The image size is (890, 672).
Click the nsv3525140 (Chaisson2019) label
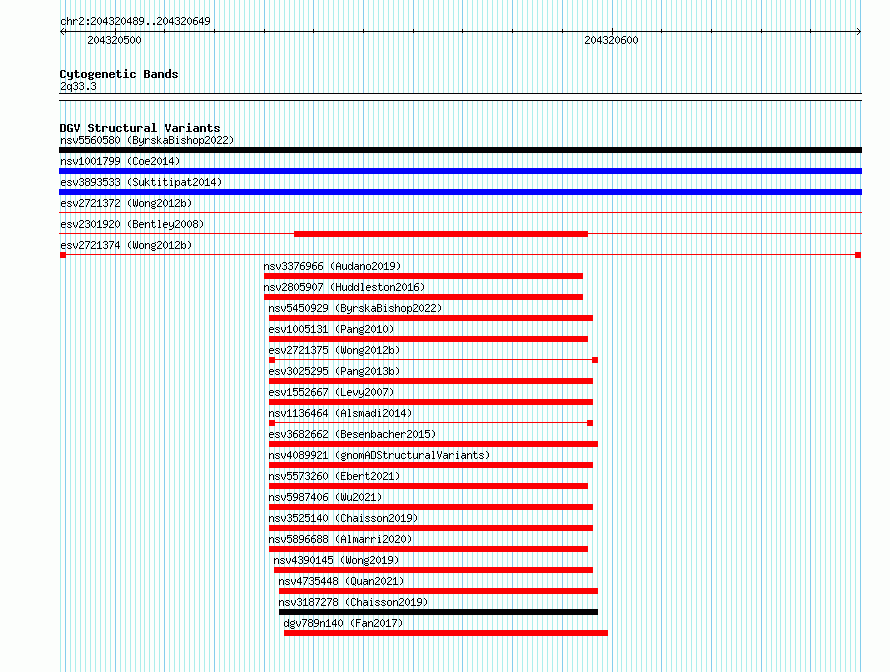click(343, 518)
